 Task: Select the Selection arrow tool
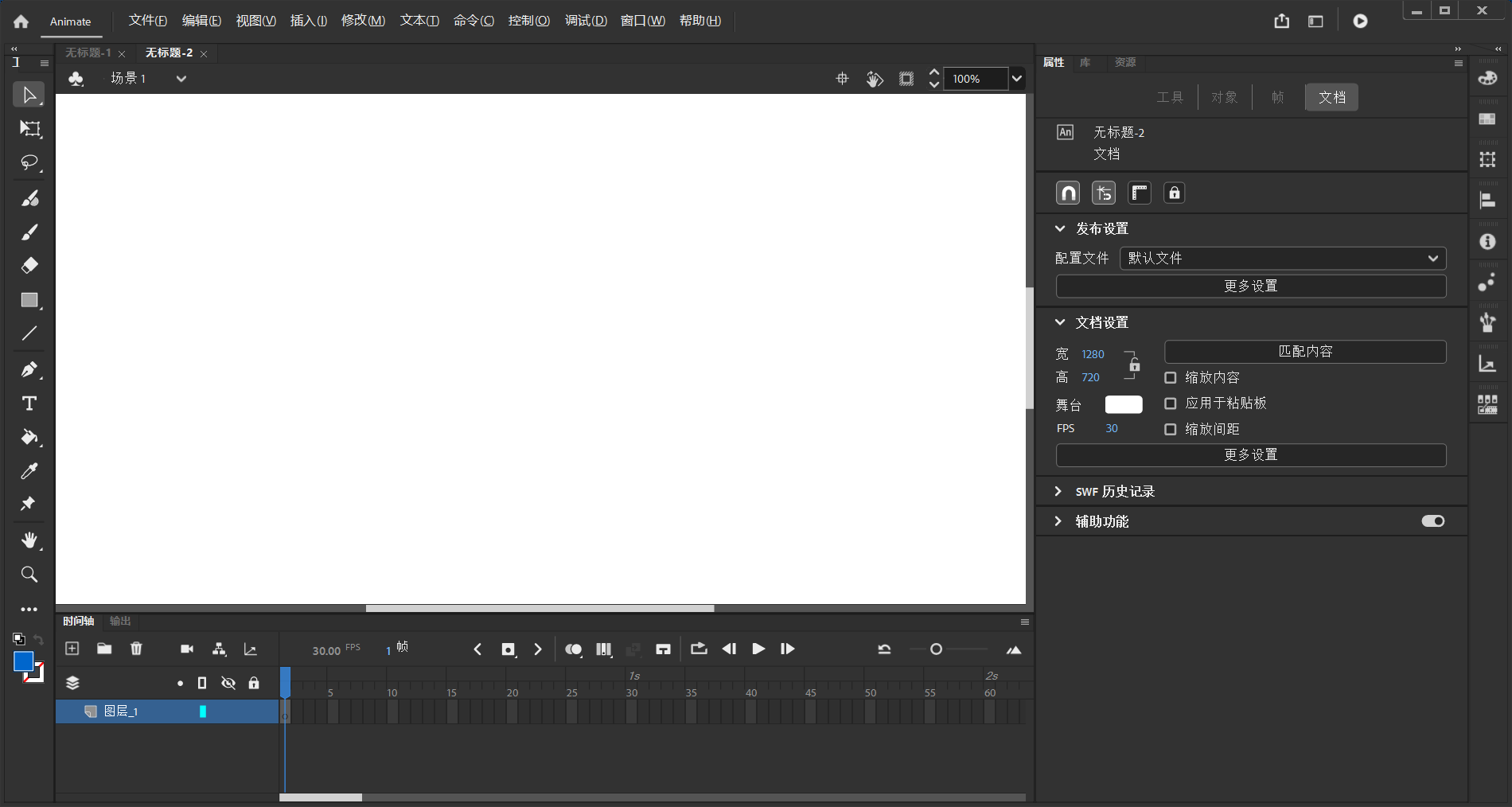click(x=29, y=96)
